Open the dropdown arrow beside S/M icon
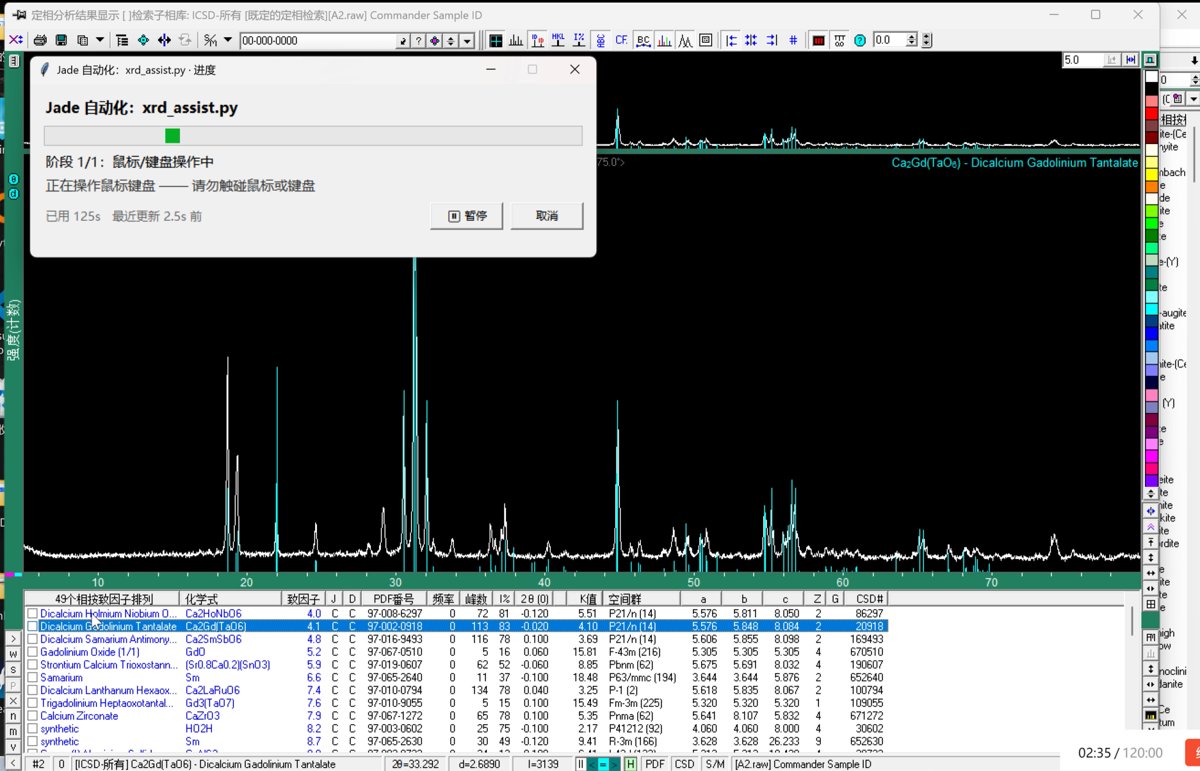This screenshot has height=771, width=1200. (228, 40)
